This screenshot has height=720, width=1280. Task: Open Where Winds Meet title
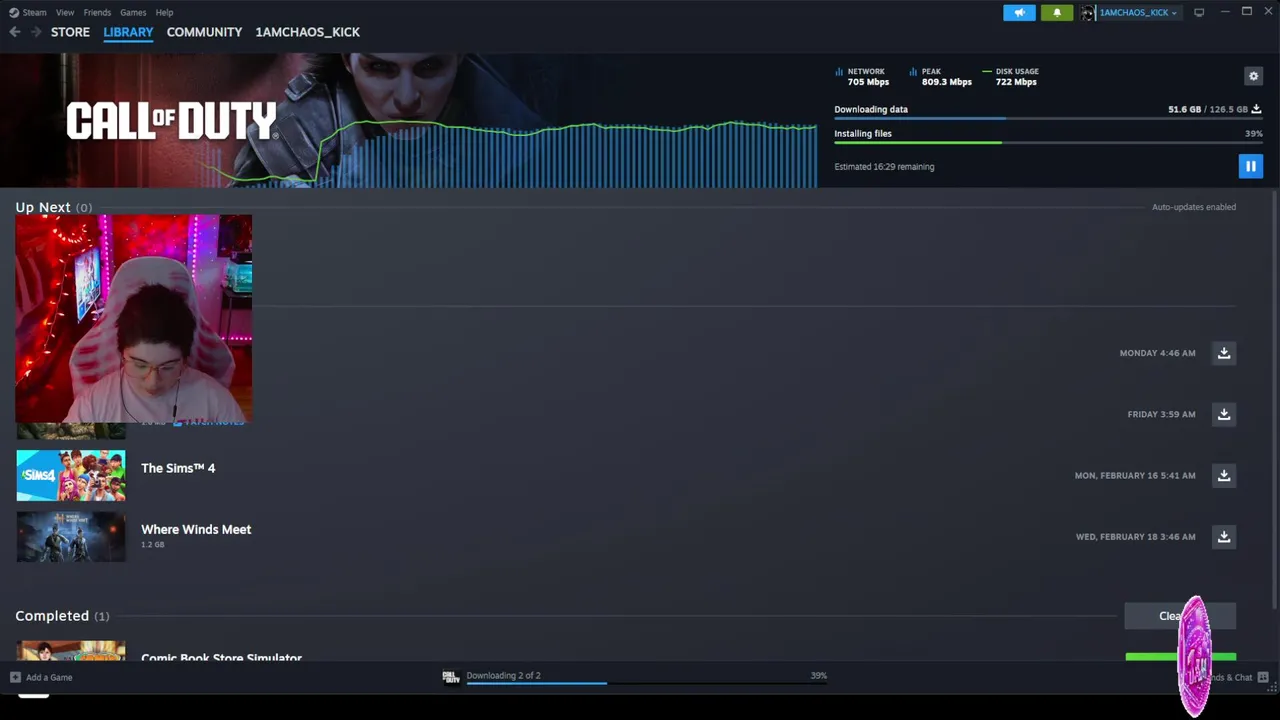(196, 529)
